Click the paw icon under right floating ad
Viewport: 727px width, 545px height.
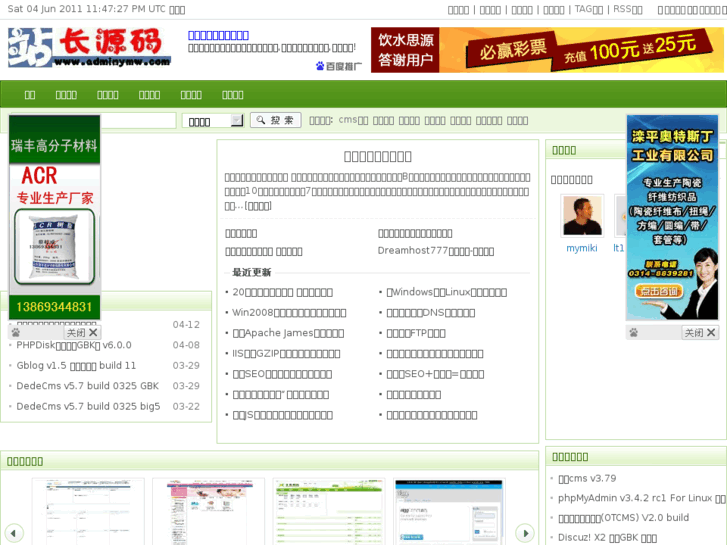633,333
